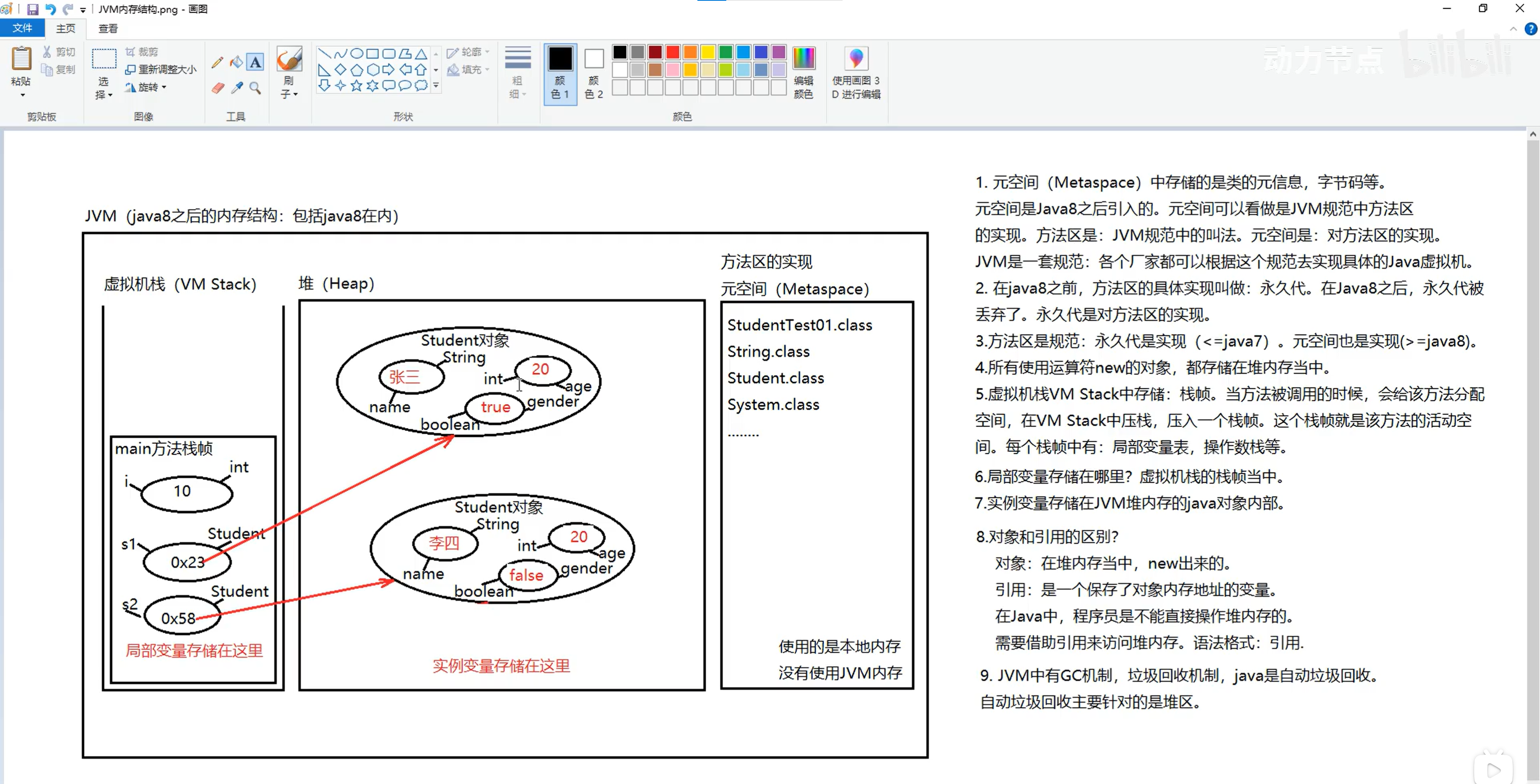Viewport: 1540px width, 784px height.
Task: Choose the rounded rectangle shape
Action: pos(389,53)
